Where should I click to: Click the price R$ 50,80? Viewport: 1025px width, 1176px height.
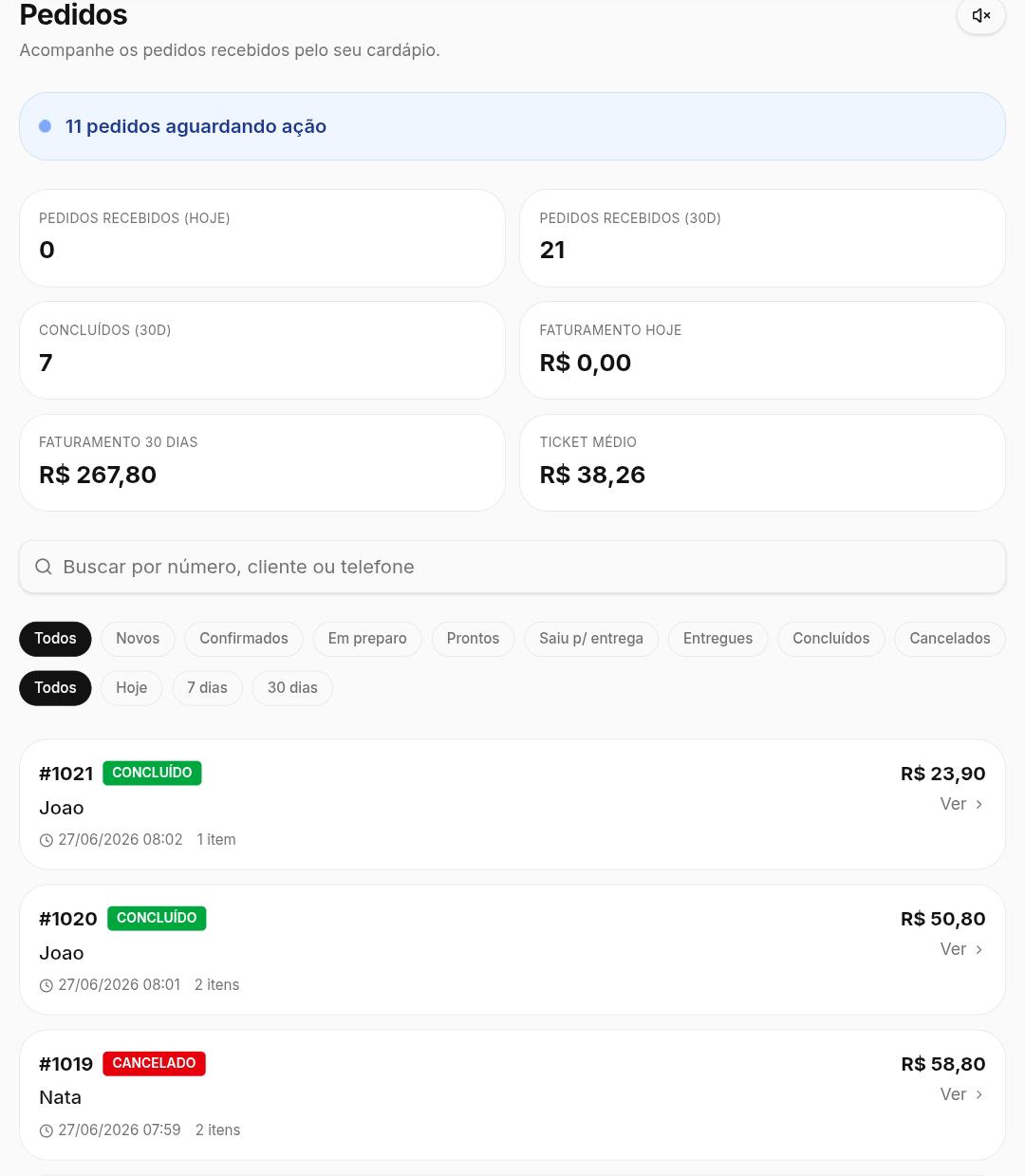[943, 919]
